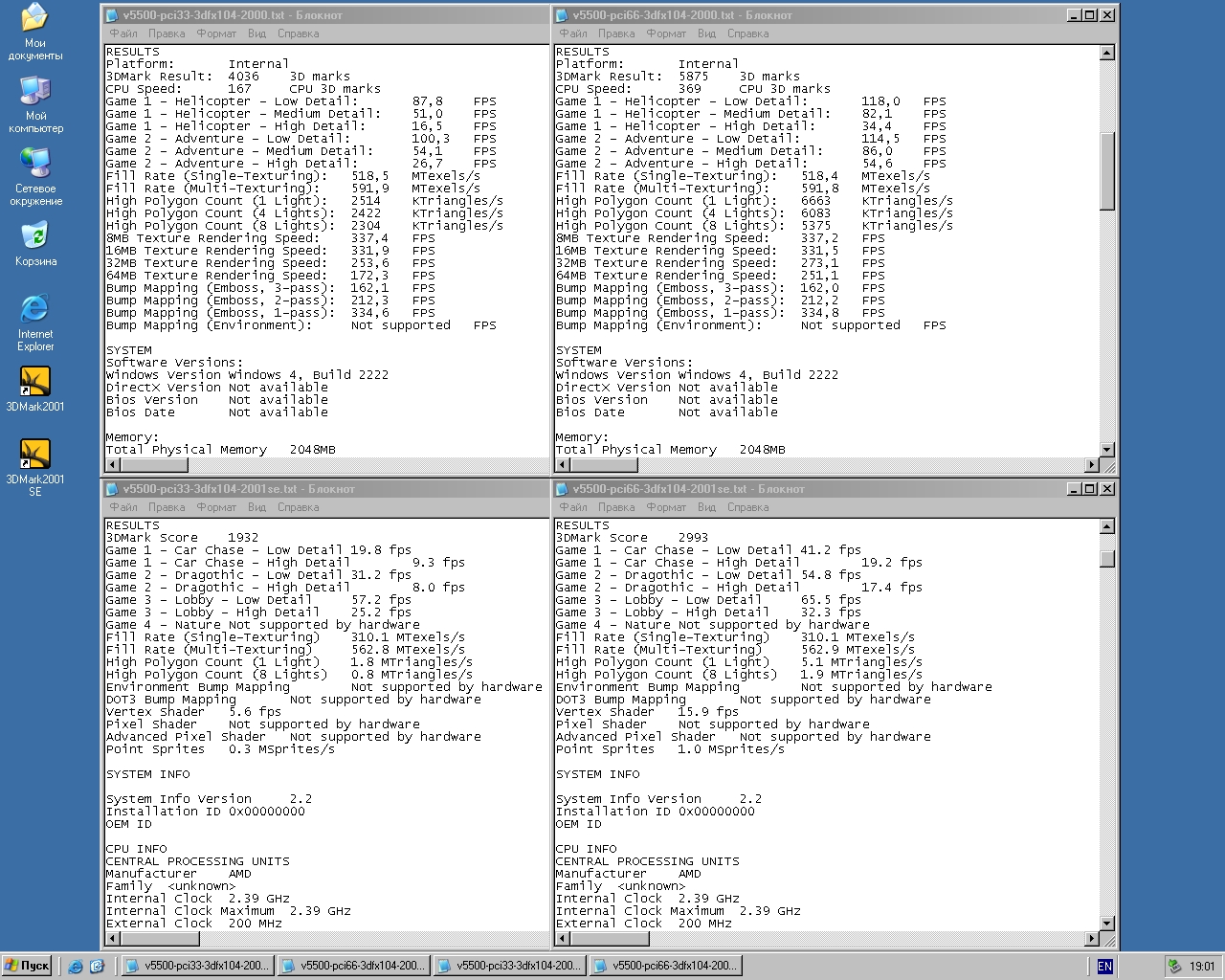The image size is (1225, 980).
Task: Click horizontal scrollbar left arrow in pci33-2001se.txt window
Action: pos(114,939)
